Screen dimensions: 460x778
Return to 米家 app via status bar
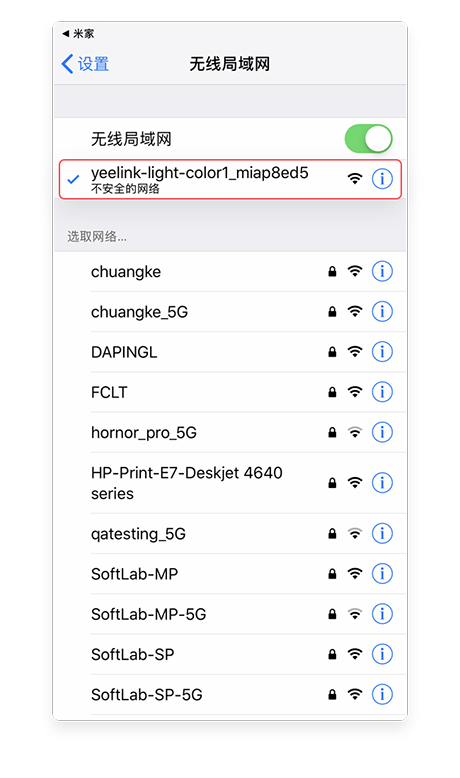(x=78, y=34)
